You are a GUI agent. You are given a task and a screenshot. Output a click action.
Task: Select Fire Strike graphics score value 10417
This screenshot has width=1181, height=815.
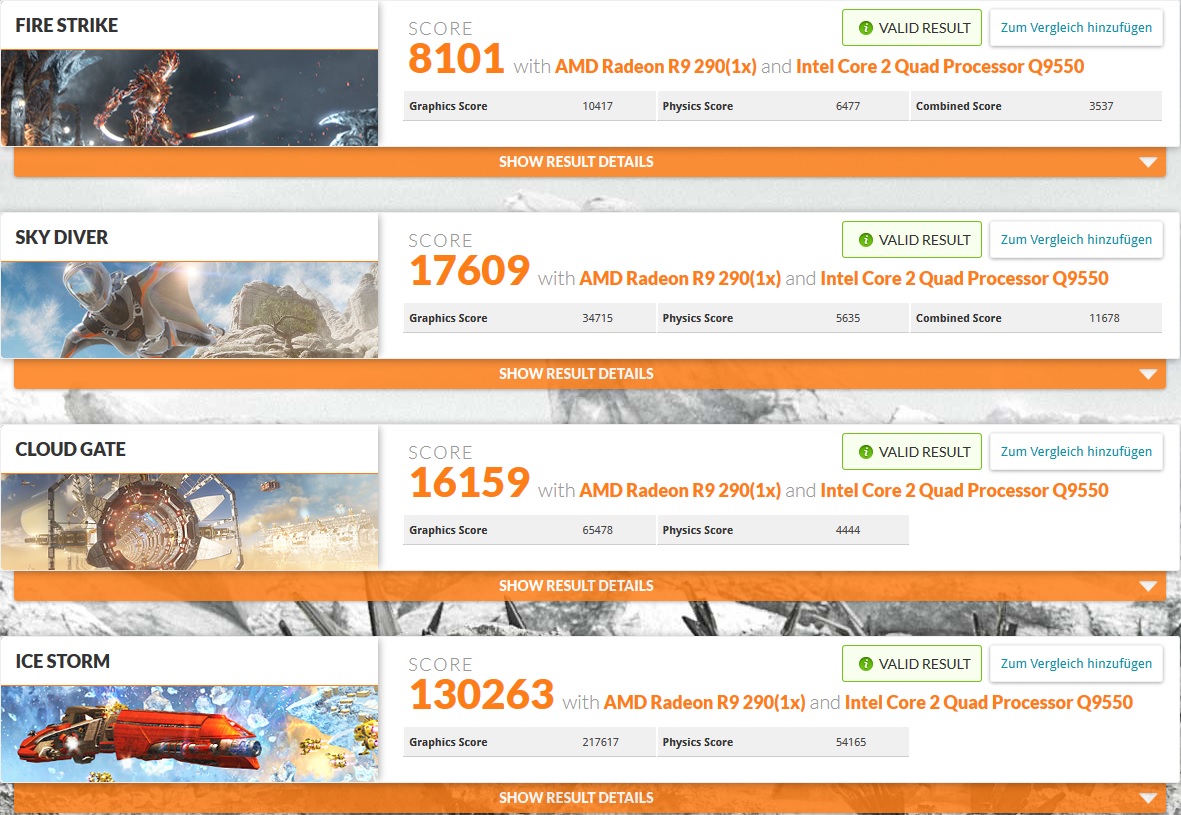click(597, 106)
